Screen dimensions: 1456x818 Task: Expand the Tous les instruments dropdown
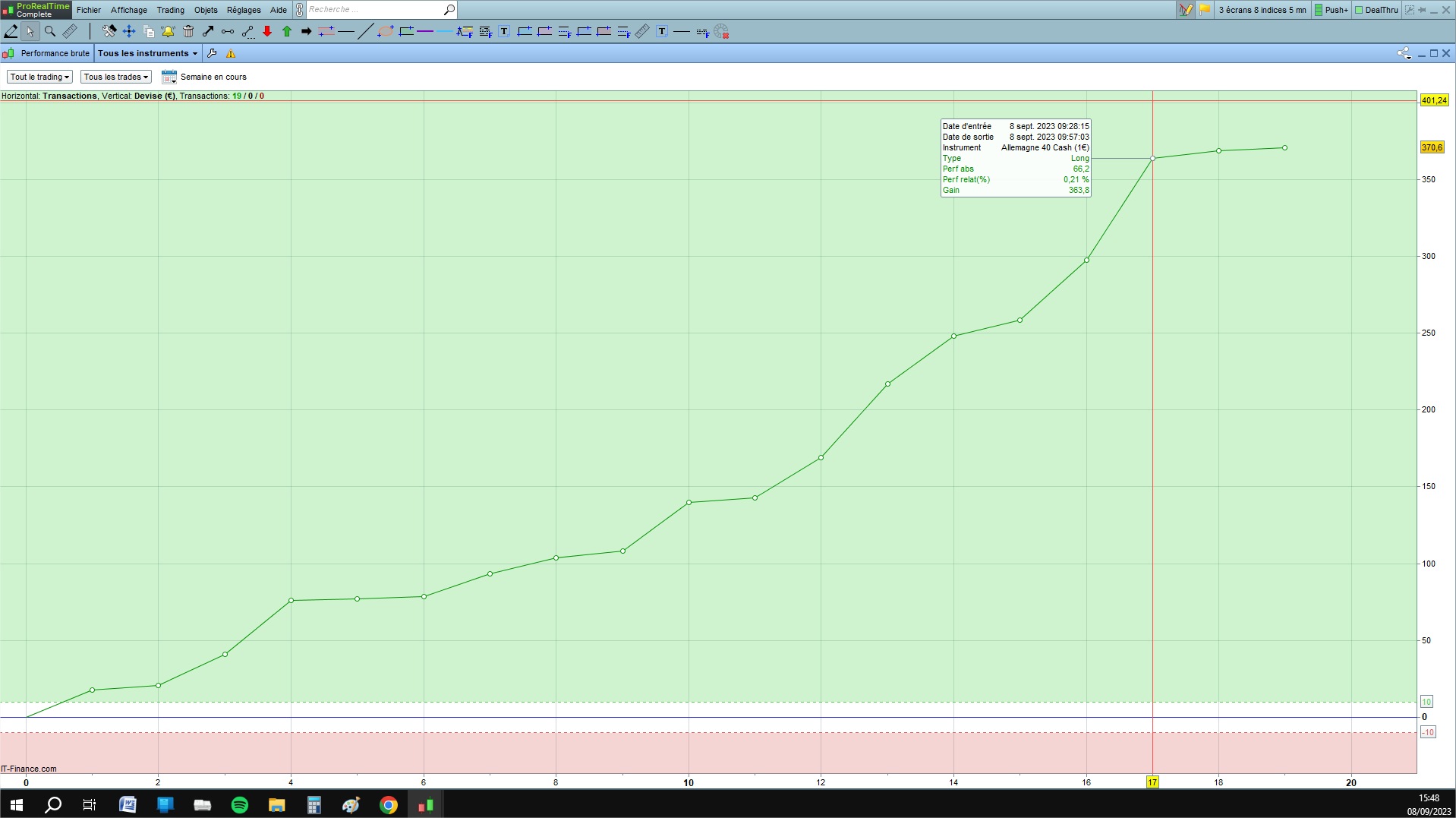click(147, 53)
